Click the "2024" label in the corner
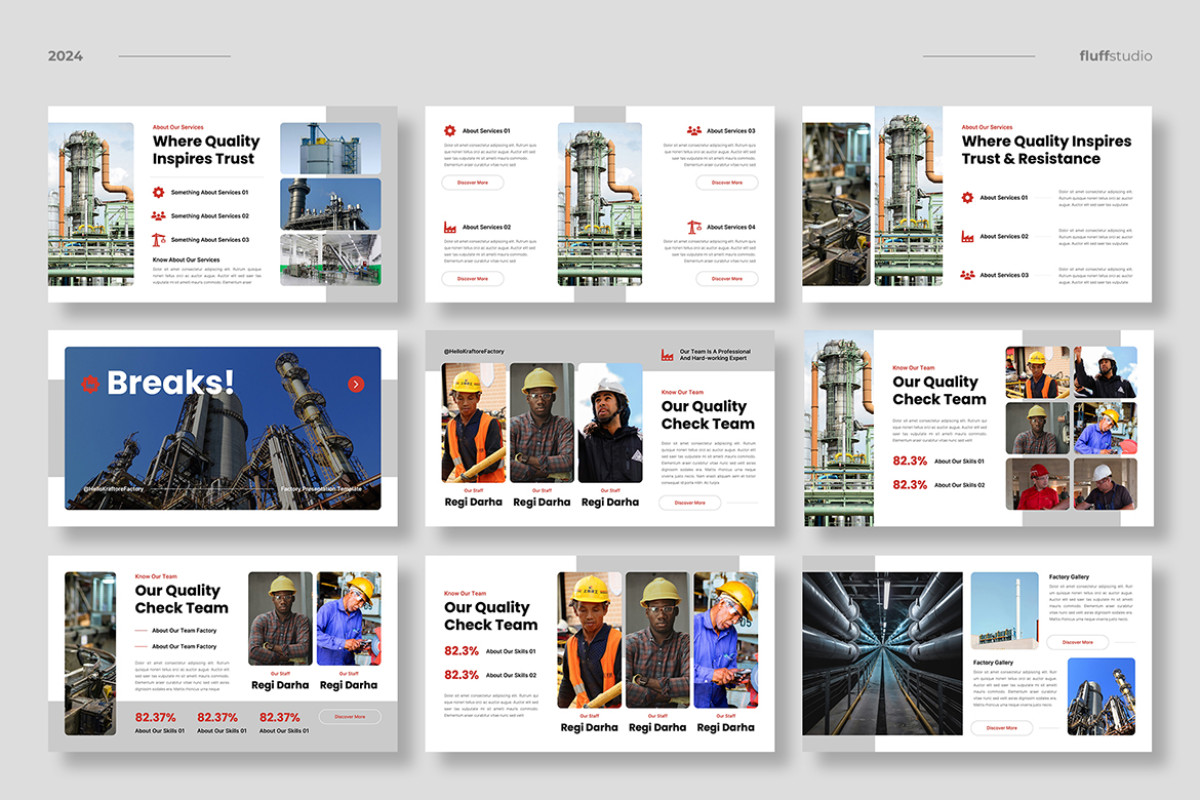 [65, 56]
